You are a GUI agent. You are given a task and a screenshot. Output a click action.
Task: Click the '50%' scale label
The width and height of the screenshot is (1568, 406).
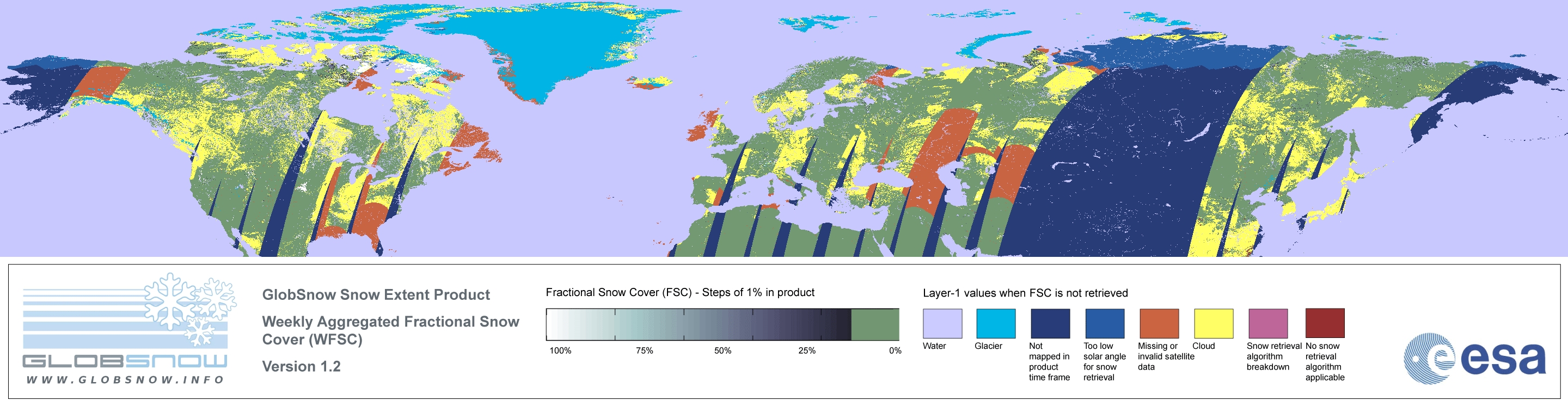[722, 350]
